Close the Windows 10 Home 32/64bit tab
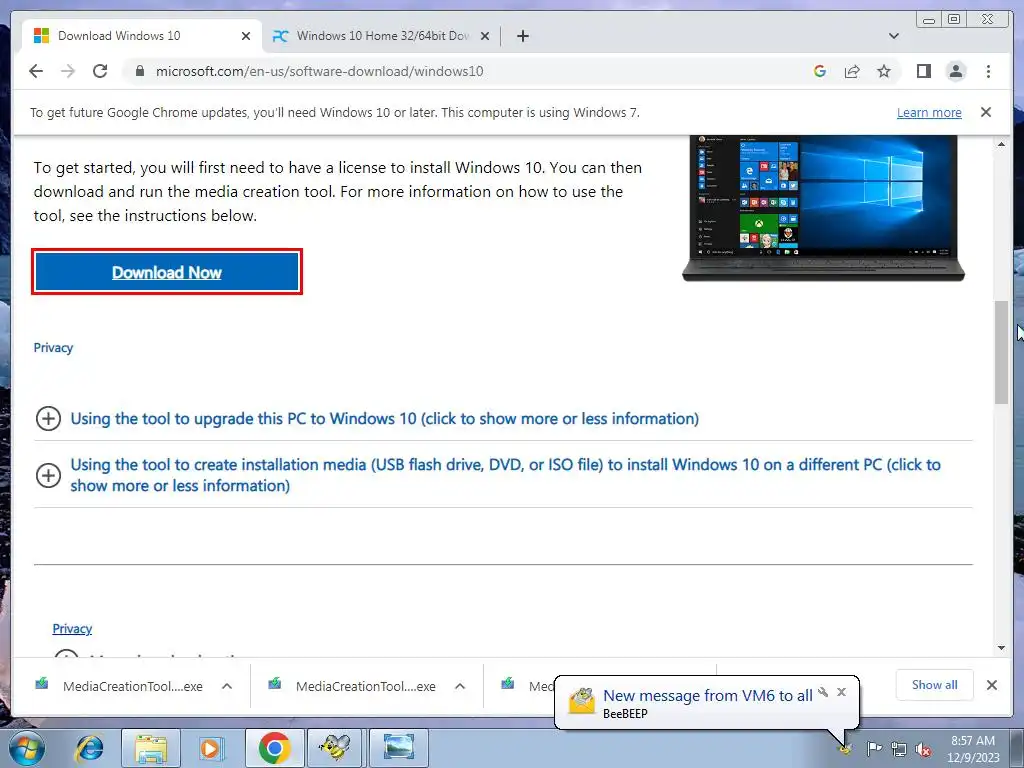Viewport: 1024px width, 768px height. [x=485, y=36]
